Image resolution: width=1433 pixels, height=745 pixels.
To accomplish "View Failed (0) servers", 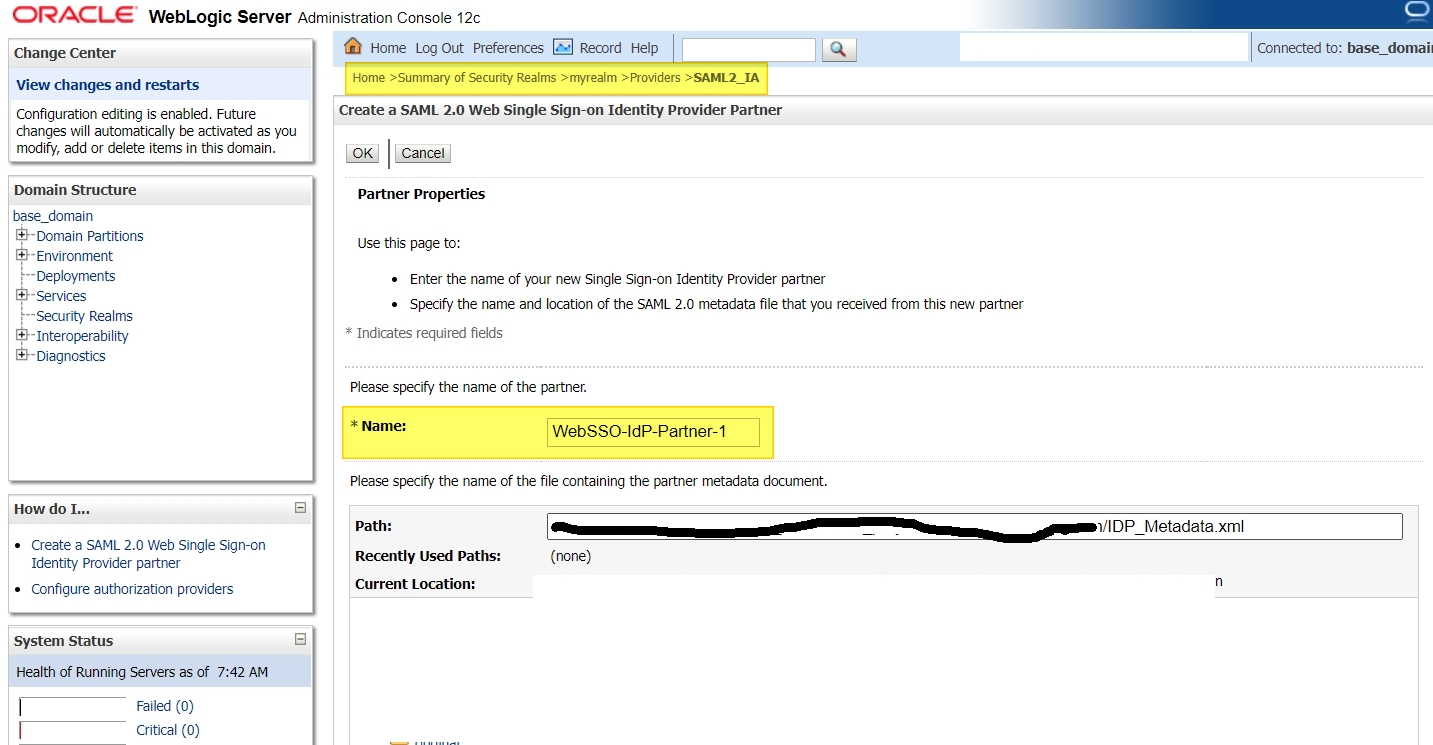I will click(x=165, y=706).
